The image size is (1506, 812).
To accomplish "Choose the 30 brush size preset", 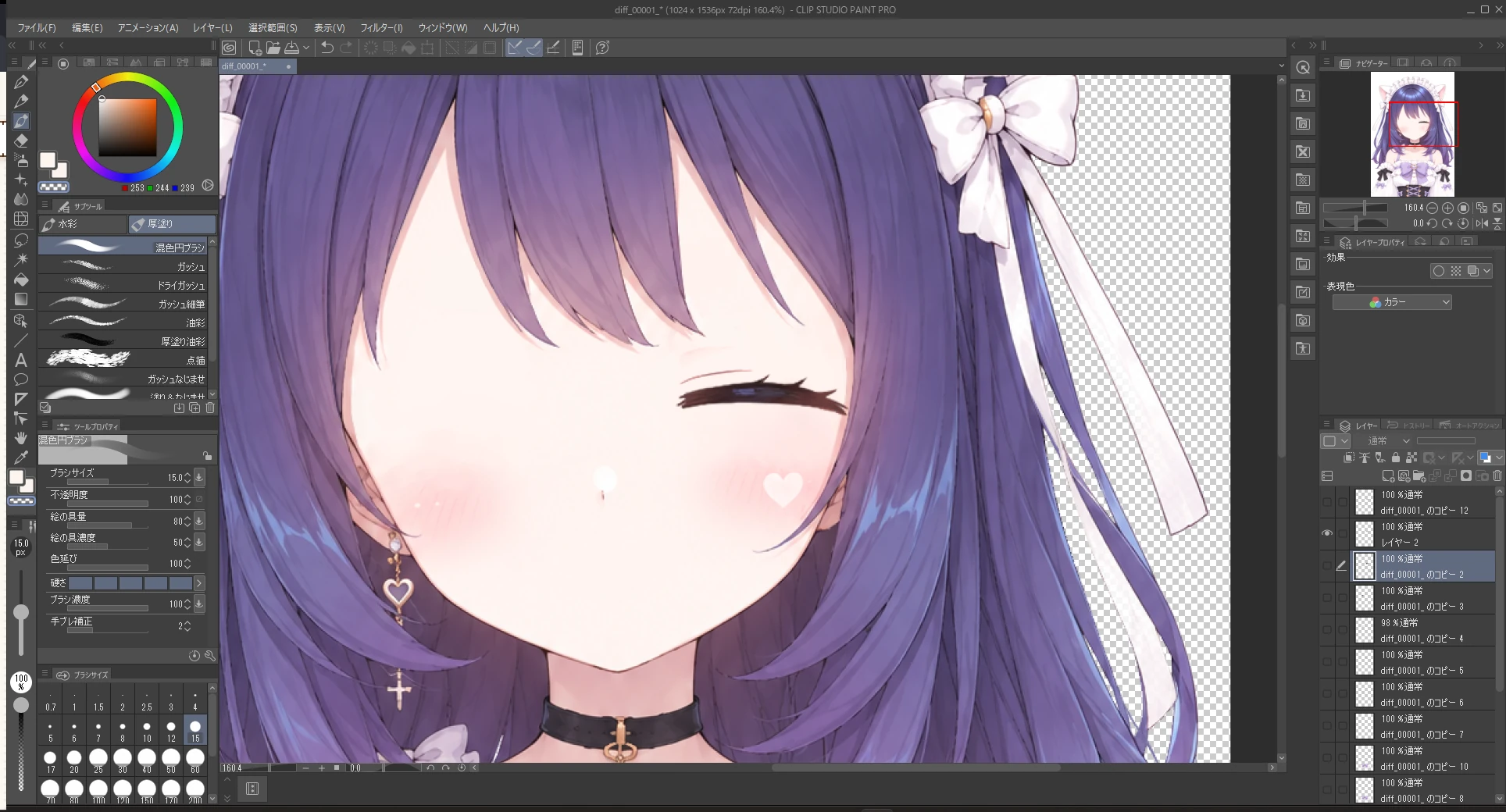I will (x=123, y=760).
